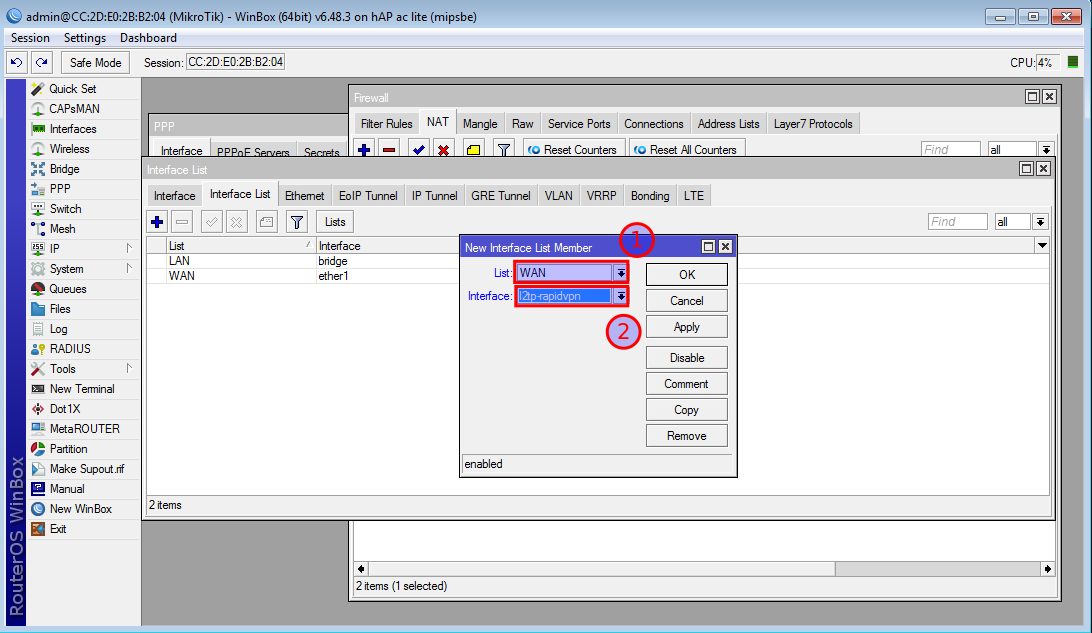Open column selector arrow in Interface List table
1092x633 pixels.
(1042, 245)
